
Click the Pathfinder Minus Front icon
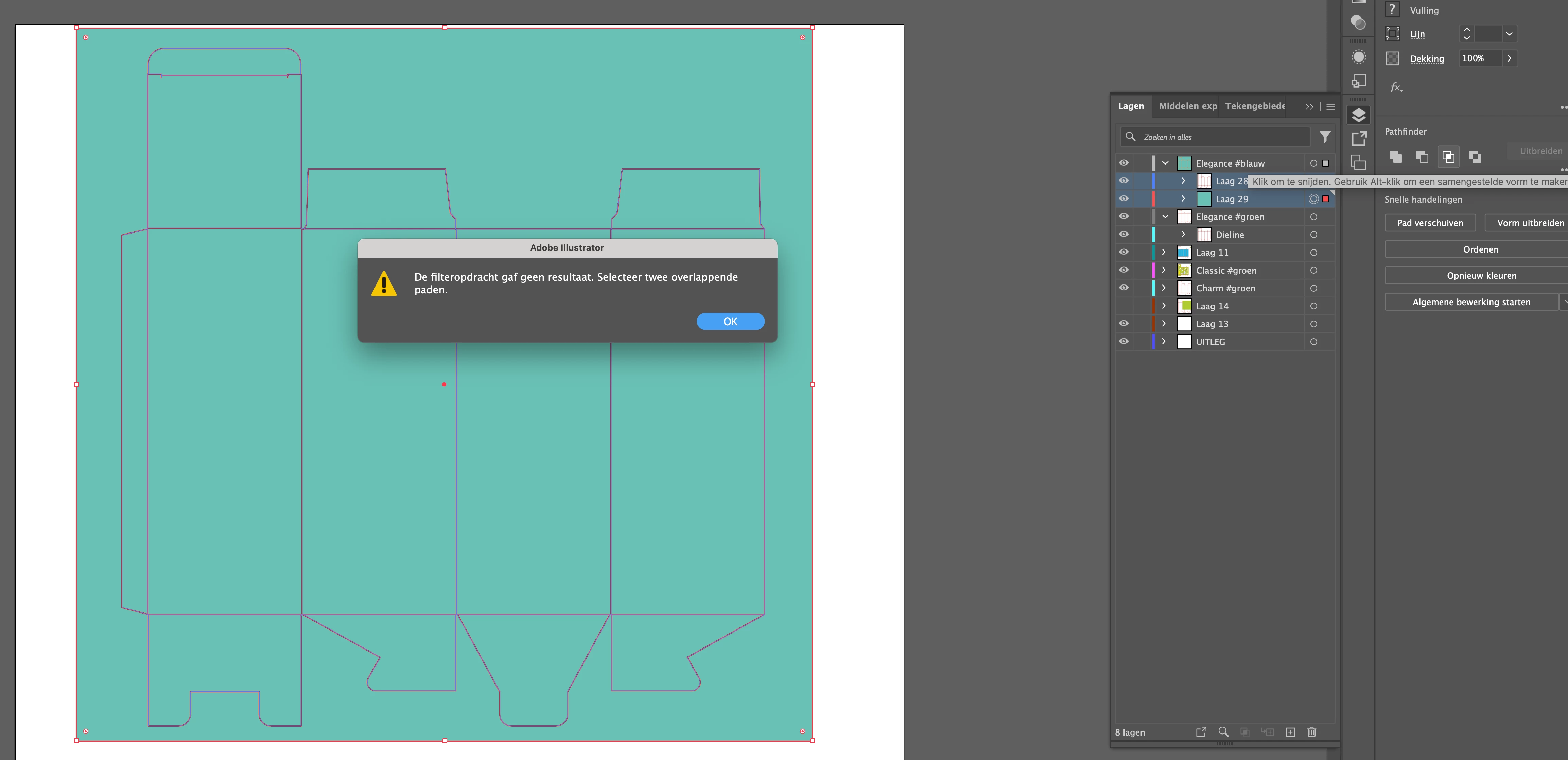pos(1422,156)
